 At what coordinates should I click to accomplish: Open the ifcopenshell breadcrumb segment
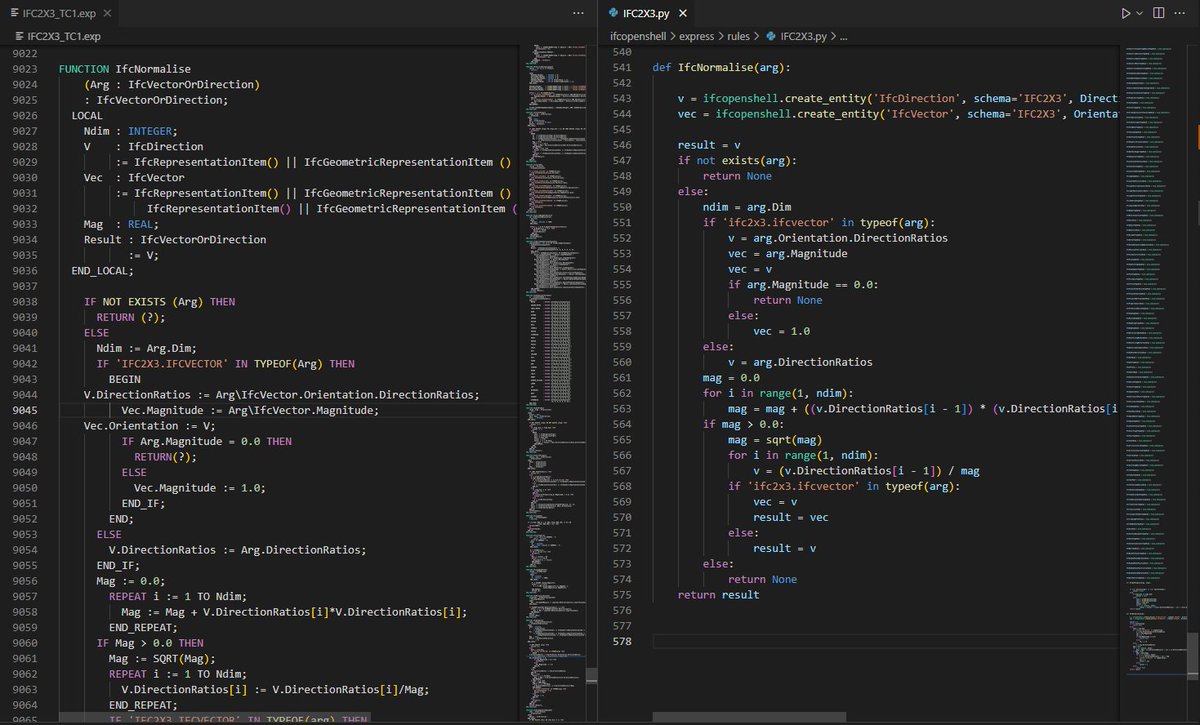tap(640, 36)
